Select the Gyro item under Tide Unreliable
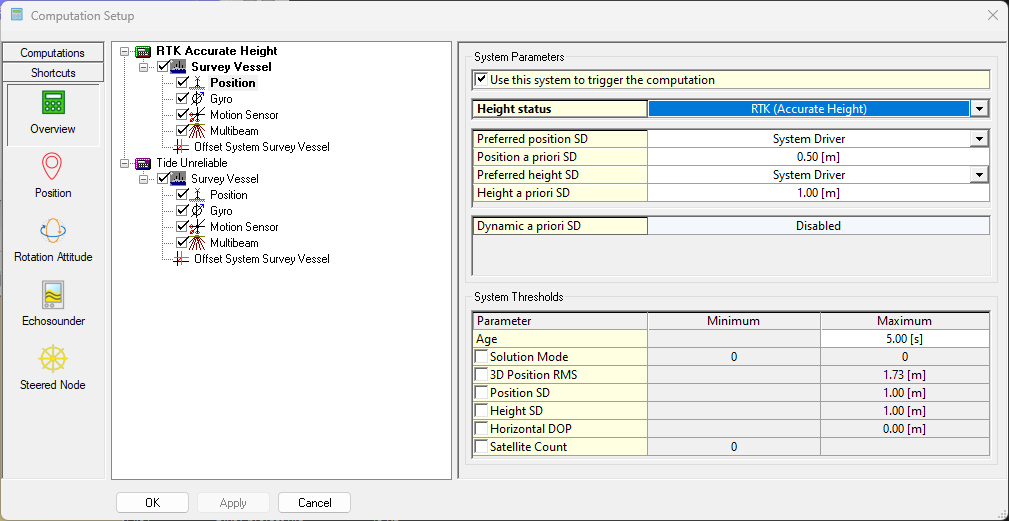The image size is (1009, 521). pos(221,211)
